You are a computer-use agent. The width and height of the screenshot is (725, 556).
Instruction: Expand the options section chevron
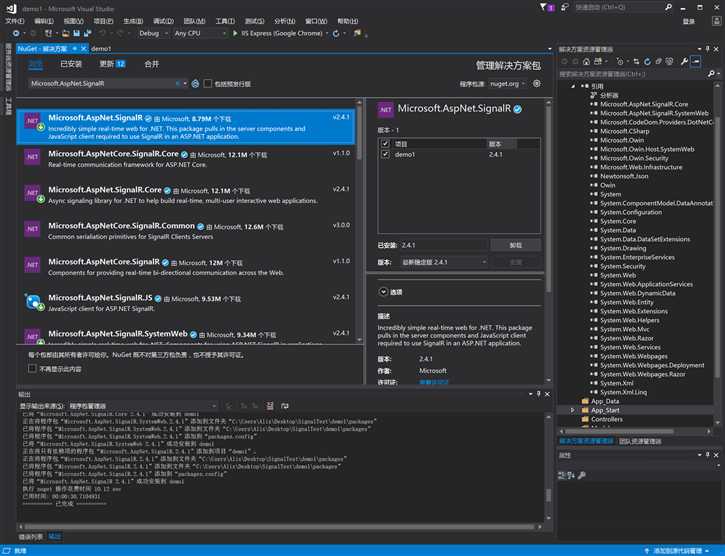click(x=383, y=292)
